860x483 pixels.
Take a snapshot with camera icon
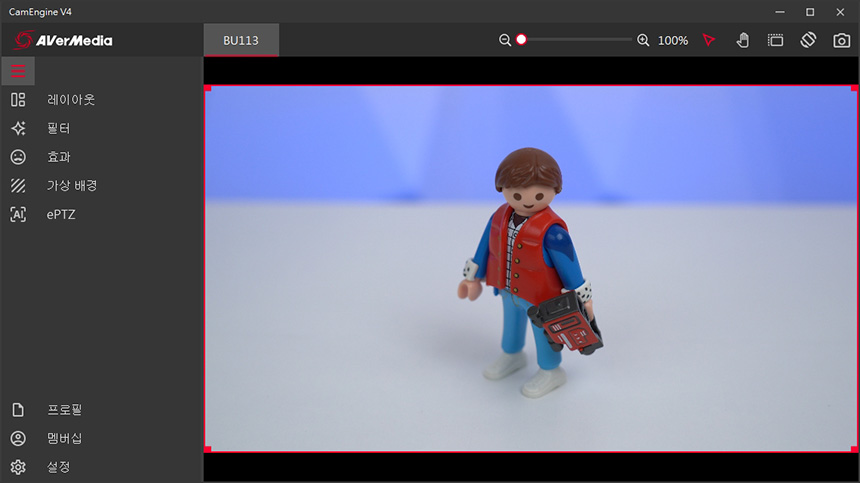coord(841,40)
